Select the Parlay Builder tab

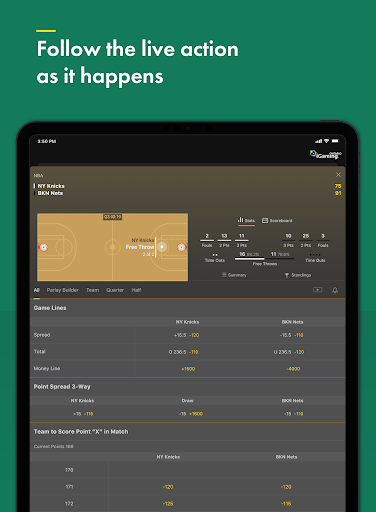[x=63, y=290]
